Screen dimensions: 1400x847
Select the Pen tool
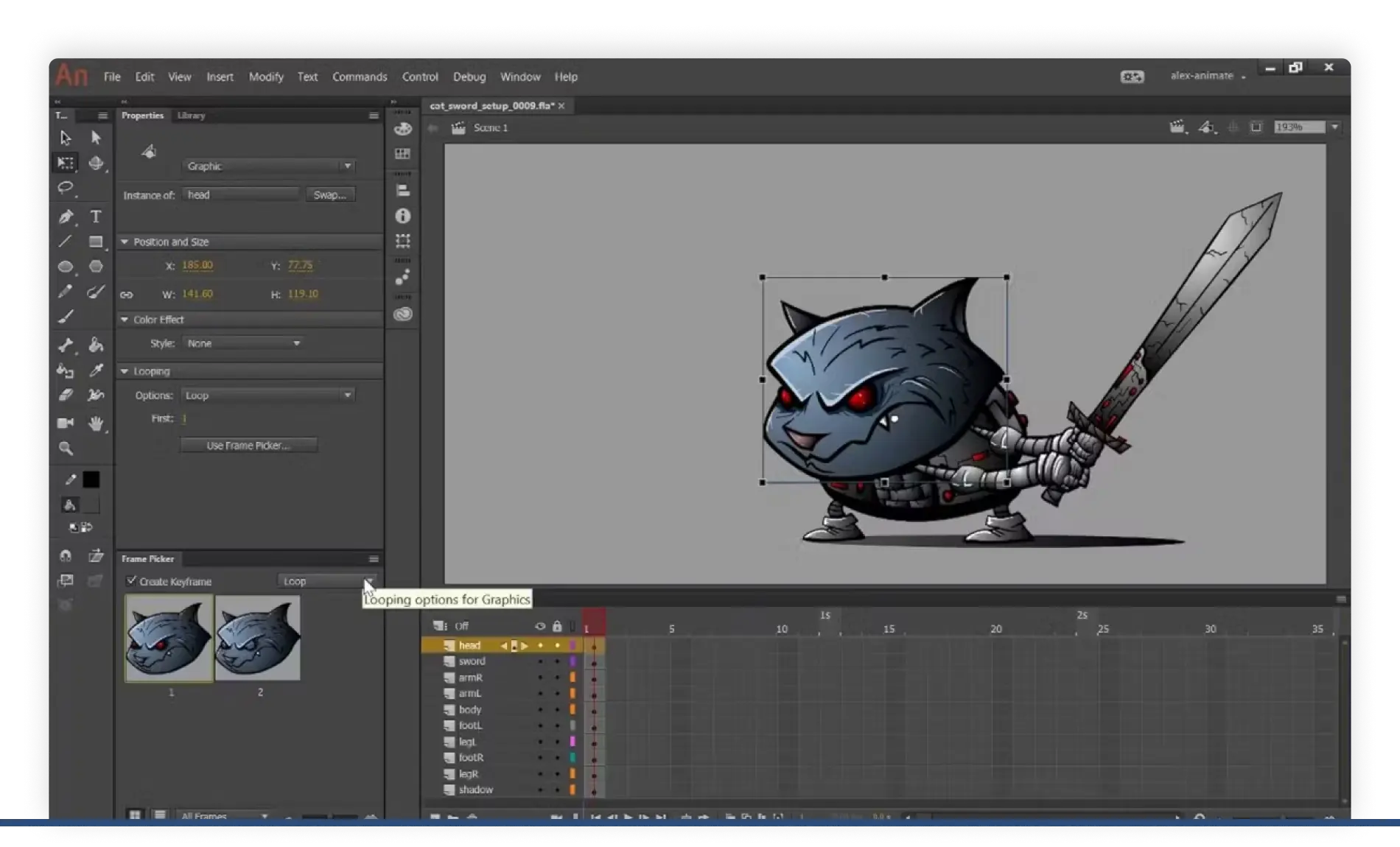coord(66,217)
